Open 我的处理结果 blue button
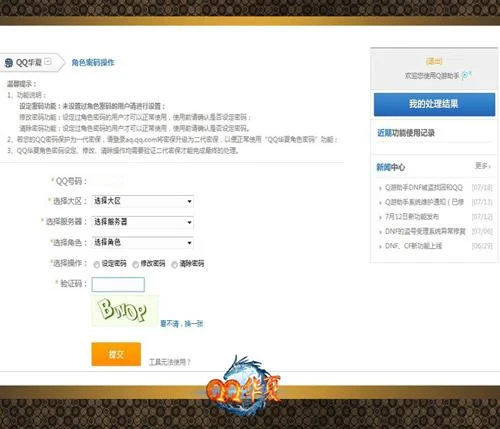 [434, 104]
